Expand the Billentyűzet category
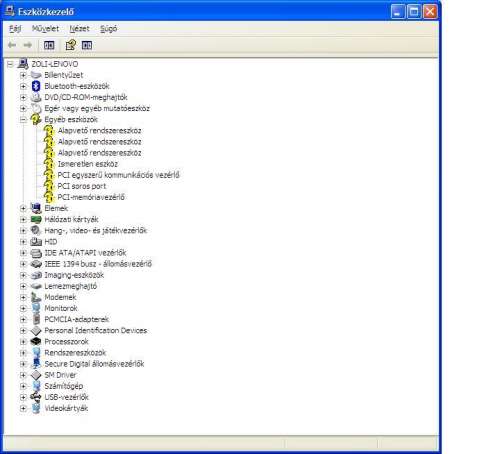Screen dimensions: 500x454 [x=23, y=75]
